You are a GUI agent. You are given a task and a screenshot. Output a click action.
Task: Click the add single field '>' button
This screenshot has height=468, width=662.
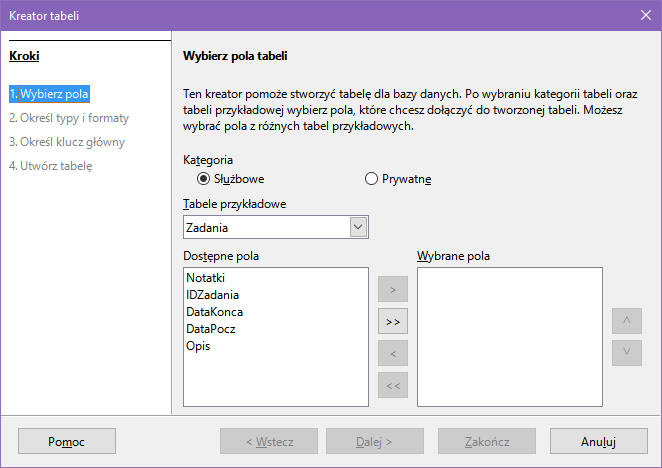pos(392,290)
